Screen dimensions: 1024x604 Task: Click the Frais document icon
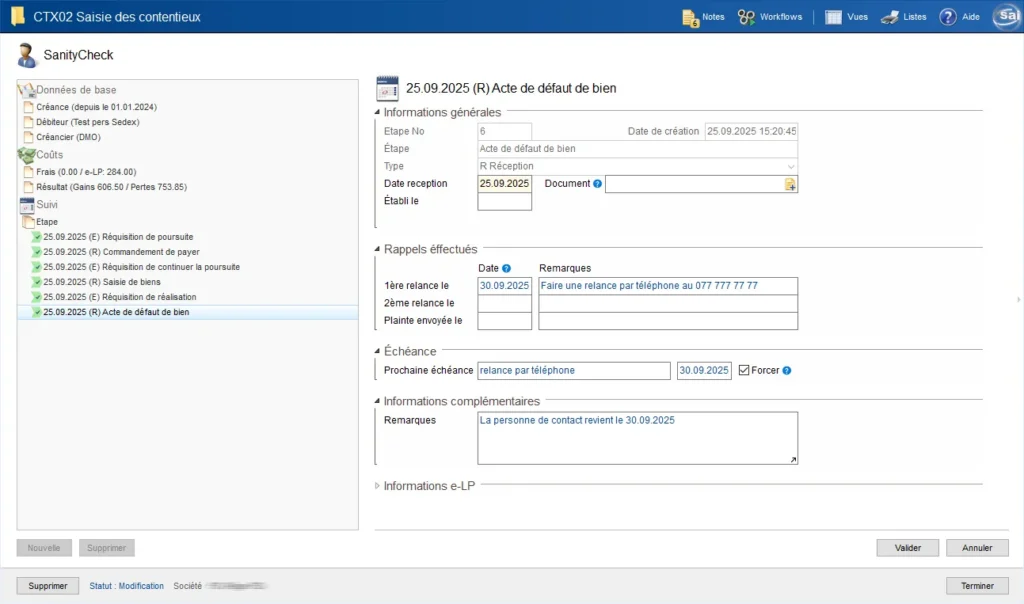(28, 172)
